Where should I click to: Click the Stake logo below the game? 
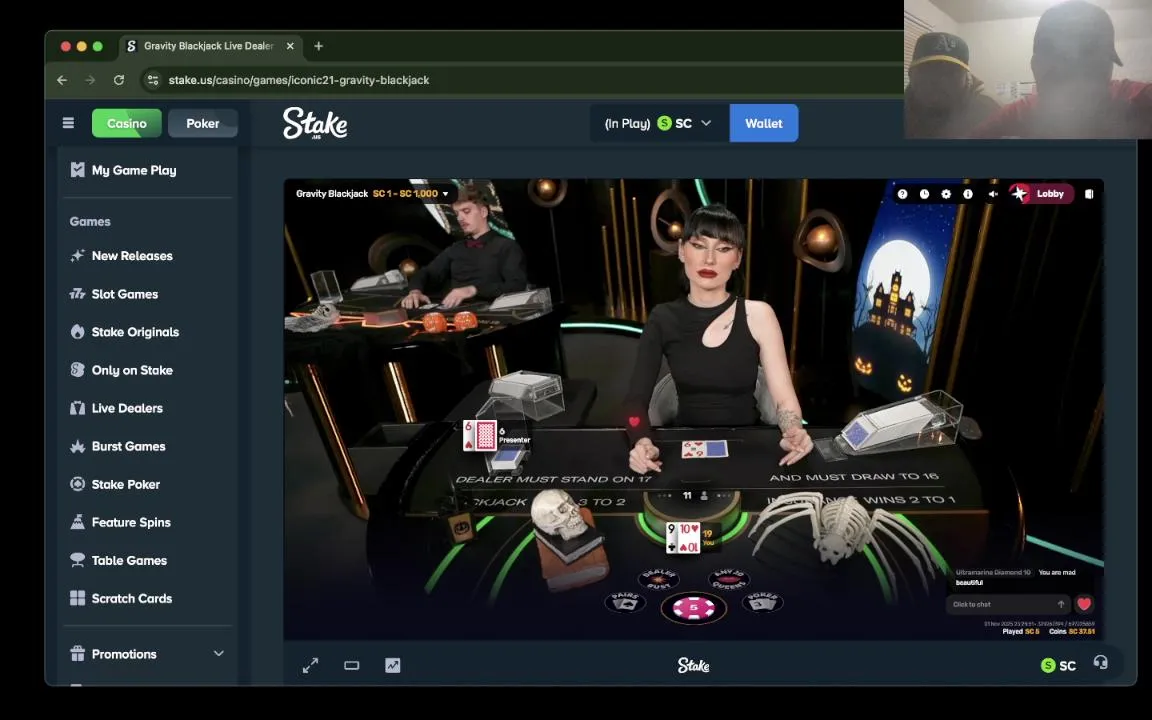[693, 666]
